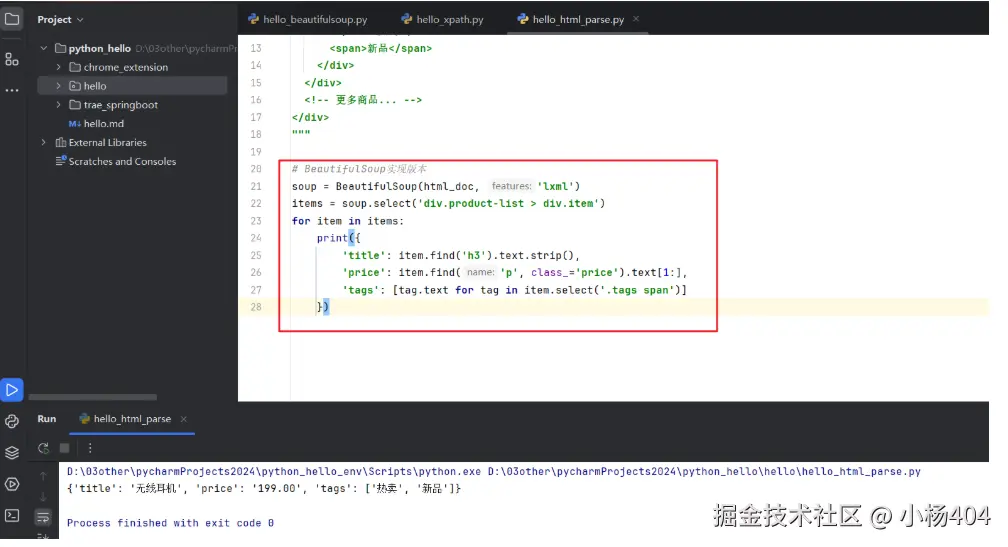Click folder icon of chrome_extension

click(x=75, y=67)
